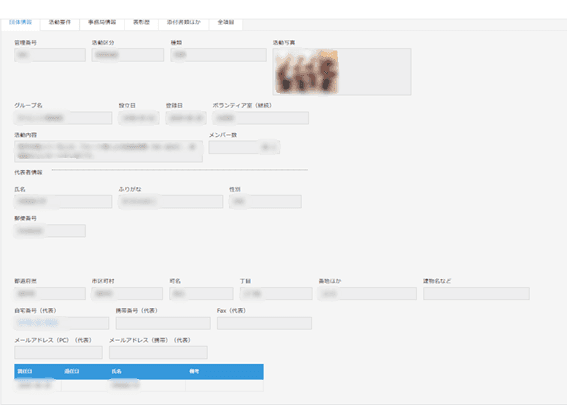Screen dimensions: 567x405
Task: Click the 活動内容 text area
Action: [x=108, y=151]
